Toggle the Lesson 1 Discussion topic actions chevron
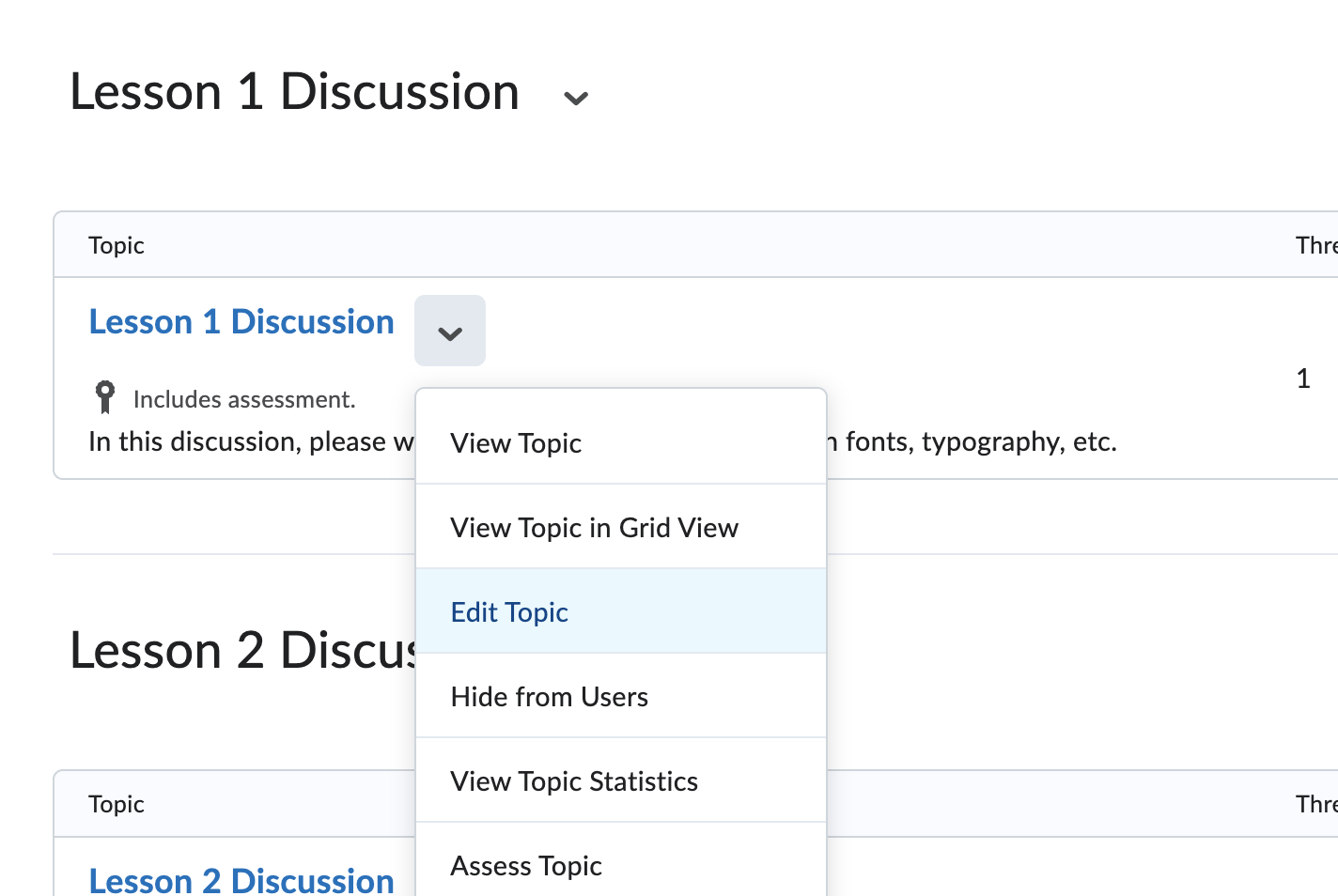1338x896 pixels. pos(450,332)
